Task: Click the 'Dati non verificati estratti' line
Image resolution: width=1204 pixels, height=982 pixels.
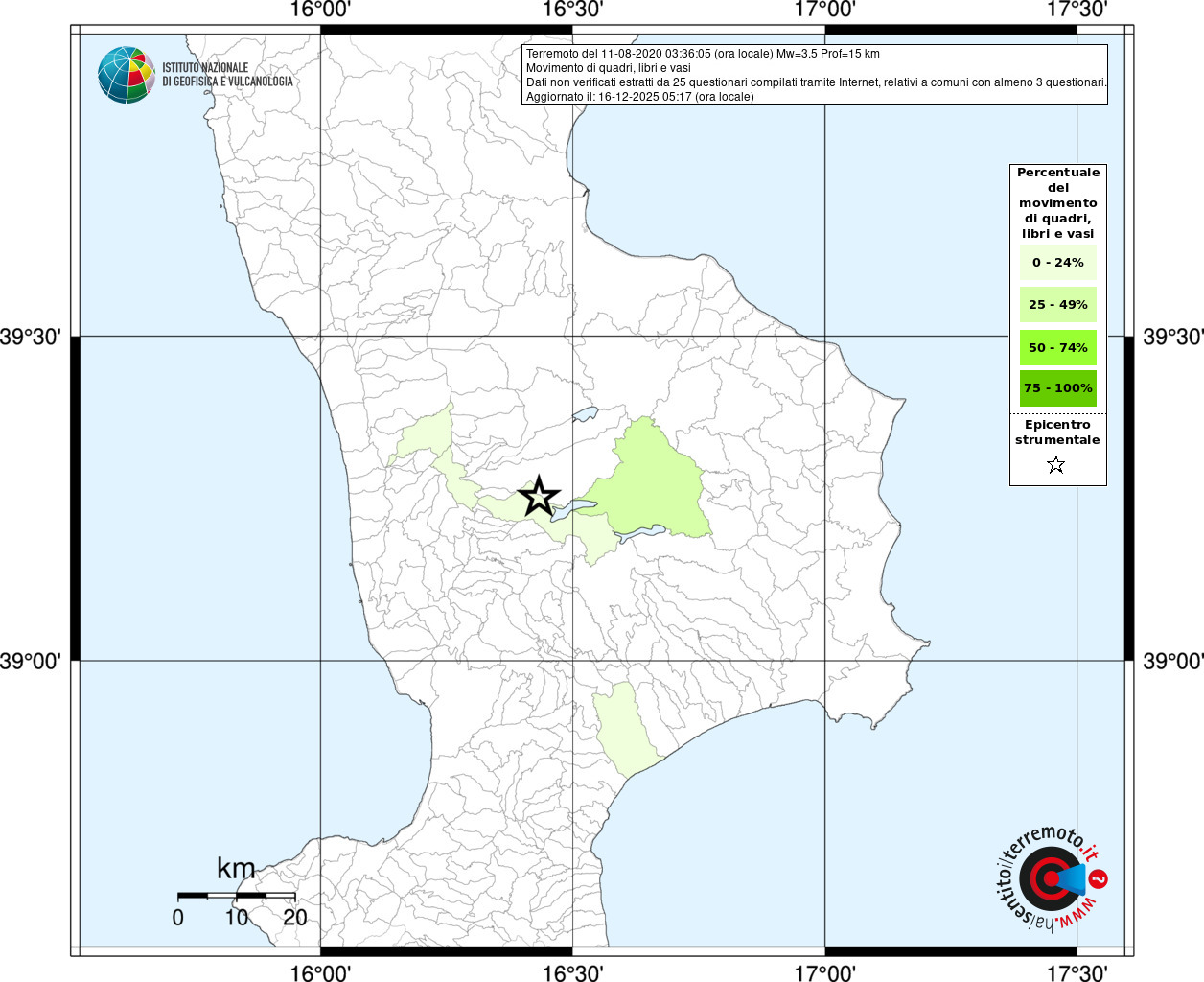Action: [817, 82]
